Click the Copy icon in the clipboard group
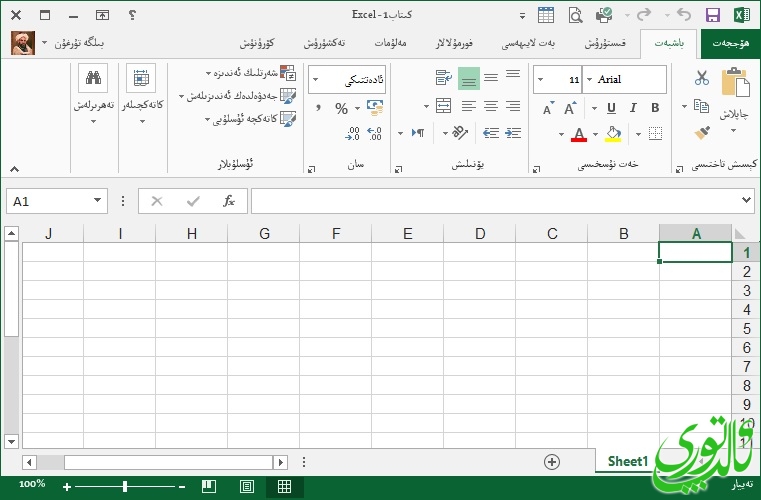The height and width of the screenshot is (500, 761). point(701,105)
